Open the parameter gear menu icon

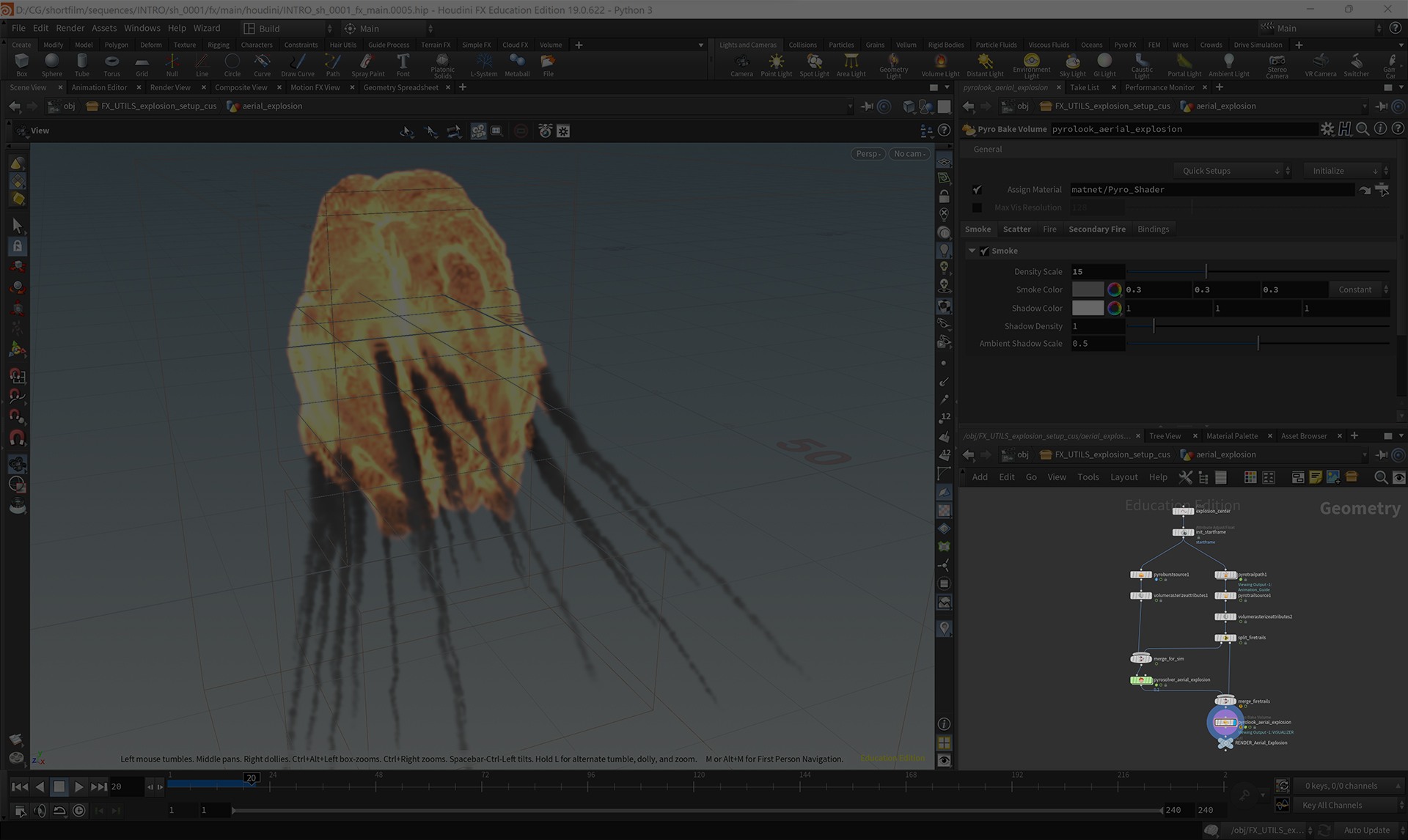tap(1327, 129)
